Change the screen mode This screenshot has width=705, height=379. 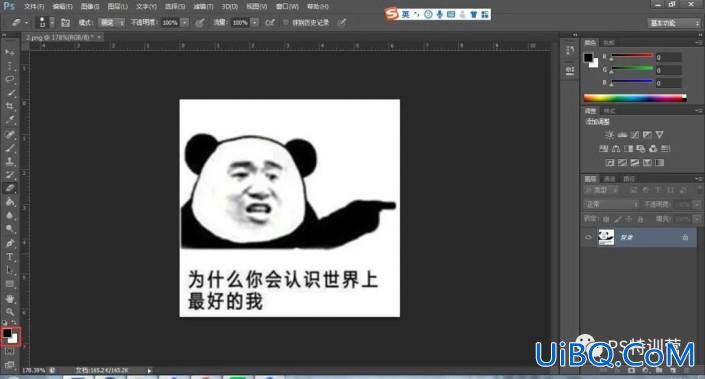click(9, 365)
